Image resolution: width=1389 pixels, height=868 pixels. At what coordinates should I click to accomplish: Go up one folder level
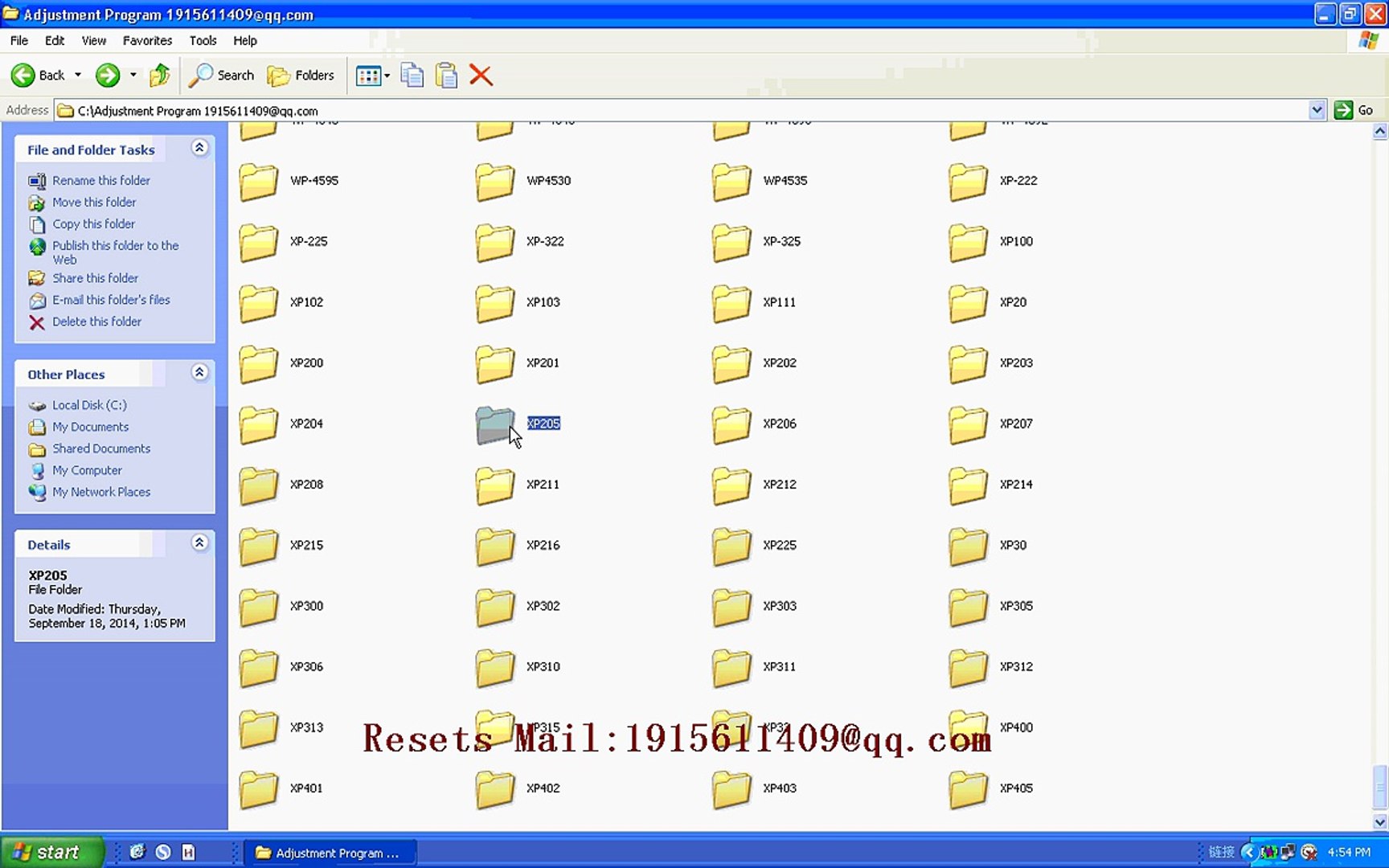point(159,76)
